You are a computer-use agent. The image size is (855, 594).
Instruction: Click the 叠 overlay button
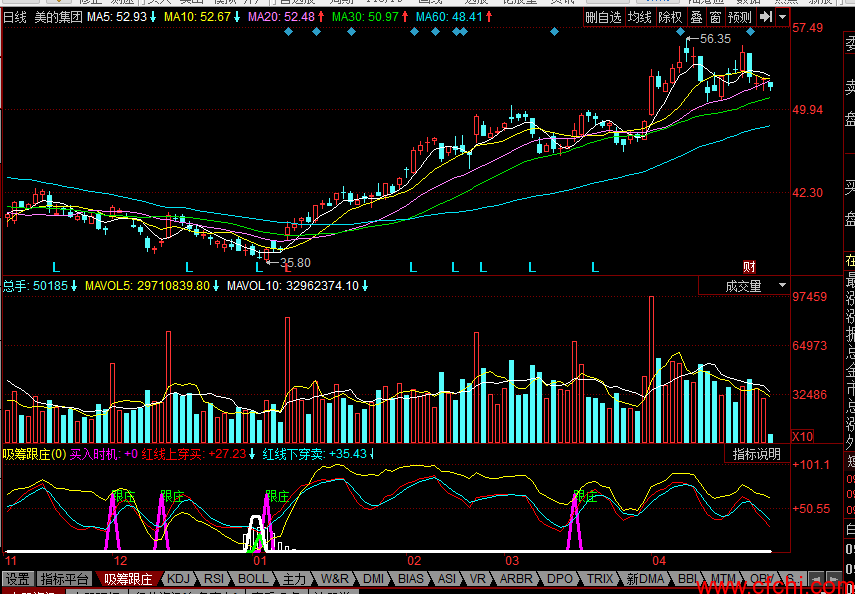tap(696, 17)
